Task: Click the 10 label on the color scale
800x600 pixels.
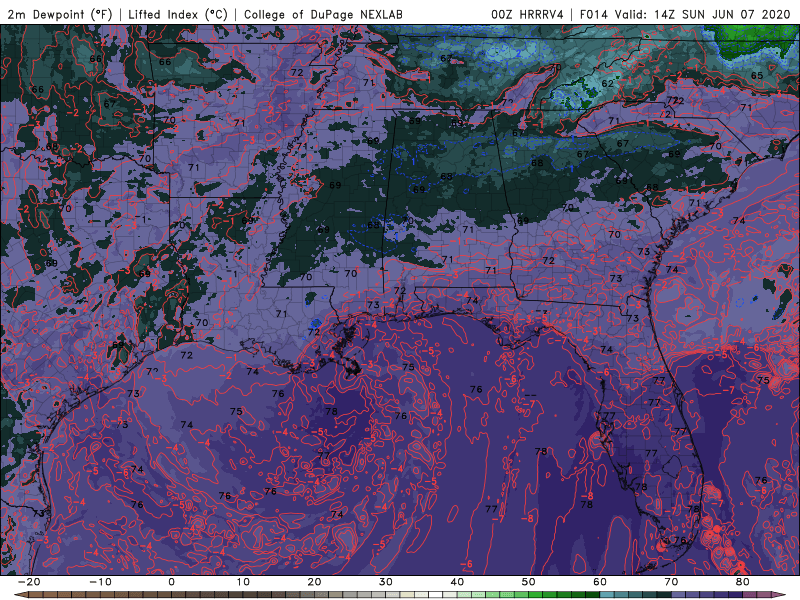Action: (x=243, y=582)
